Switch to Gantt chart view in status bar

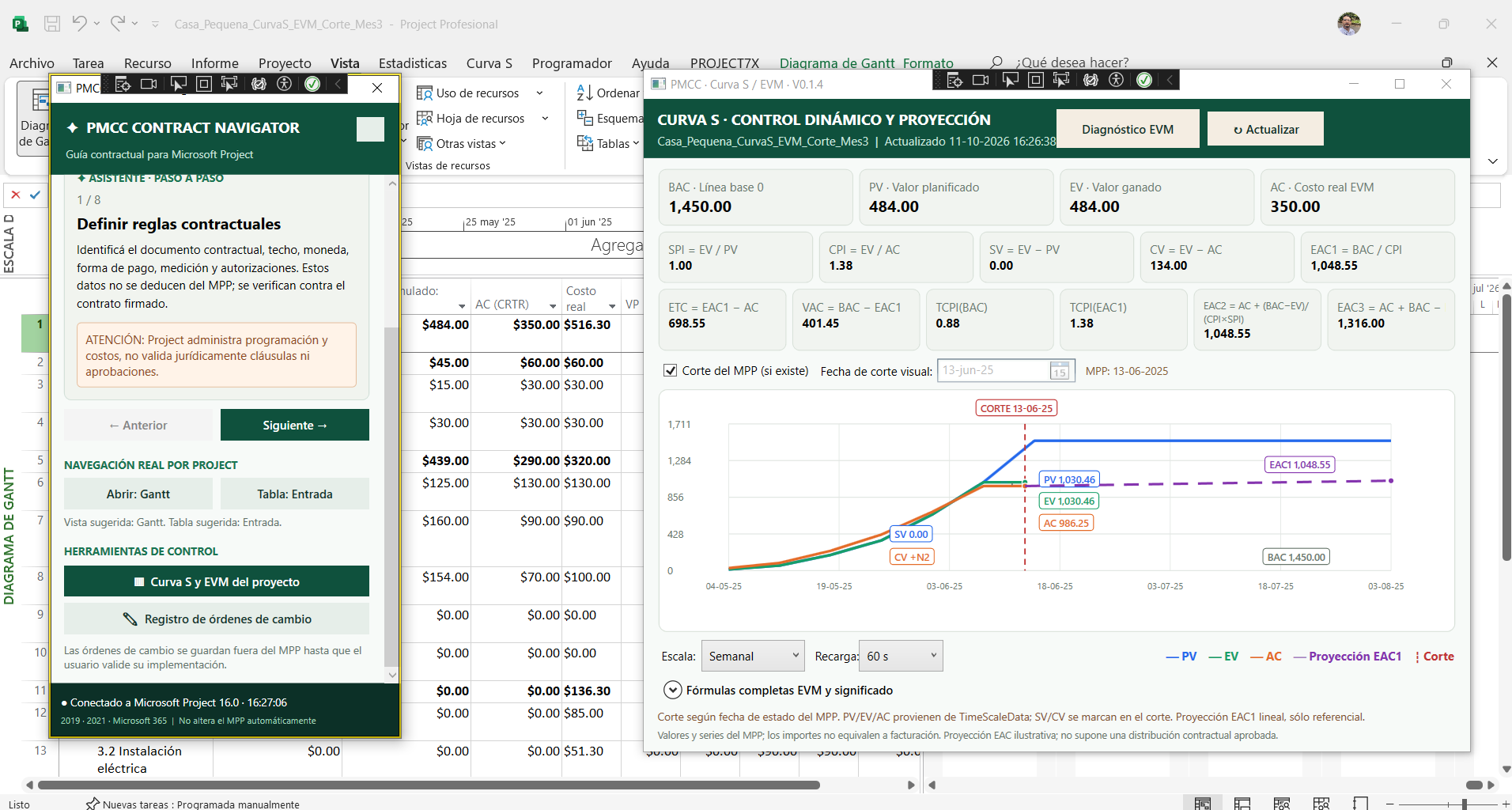click(1203, 804)
